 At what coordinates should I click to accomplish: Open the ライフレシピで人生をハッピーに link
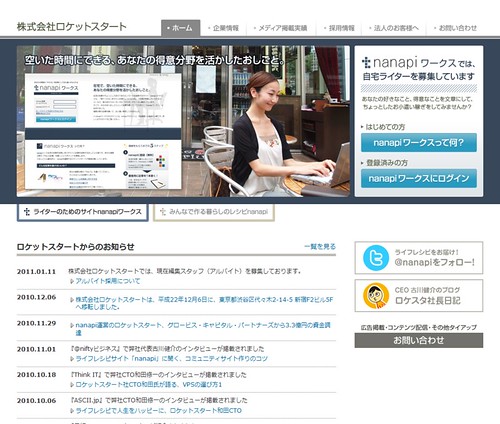(158, 410)
